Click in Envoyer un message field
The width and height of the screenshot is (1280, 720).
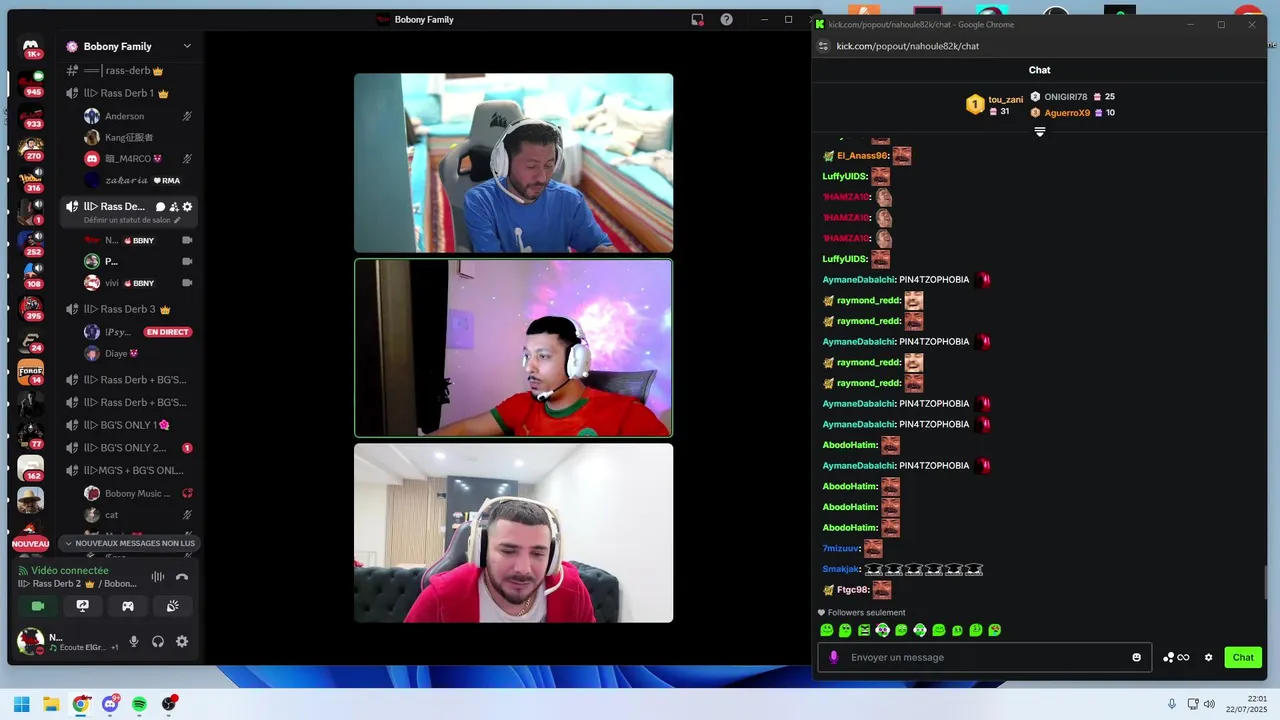coord(985,657)
